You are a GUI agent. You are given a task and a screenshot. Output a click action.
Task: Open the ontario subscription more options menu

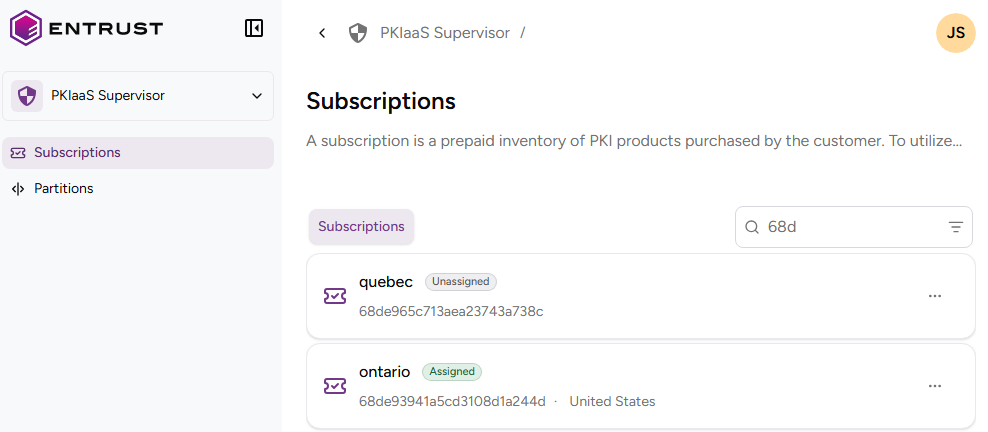[x=935, y=386]
